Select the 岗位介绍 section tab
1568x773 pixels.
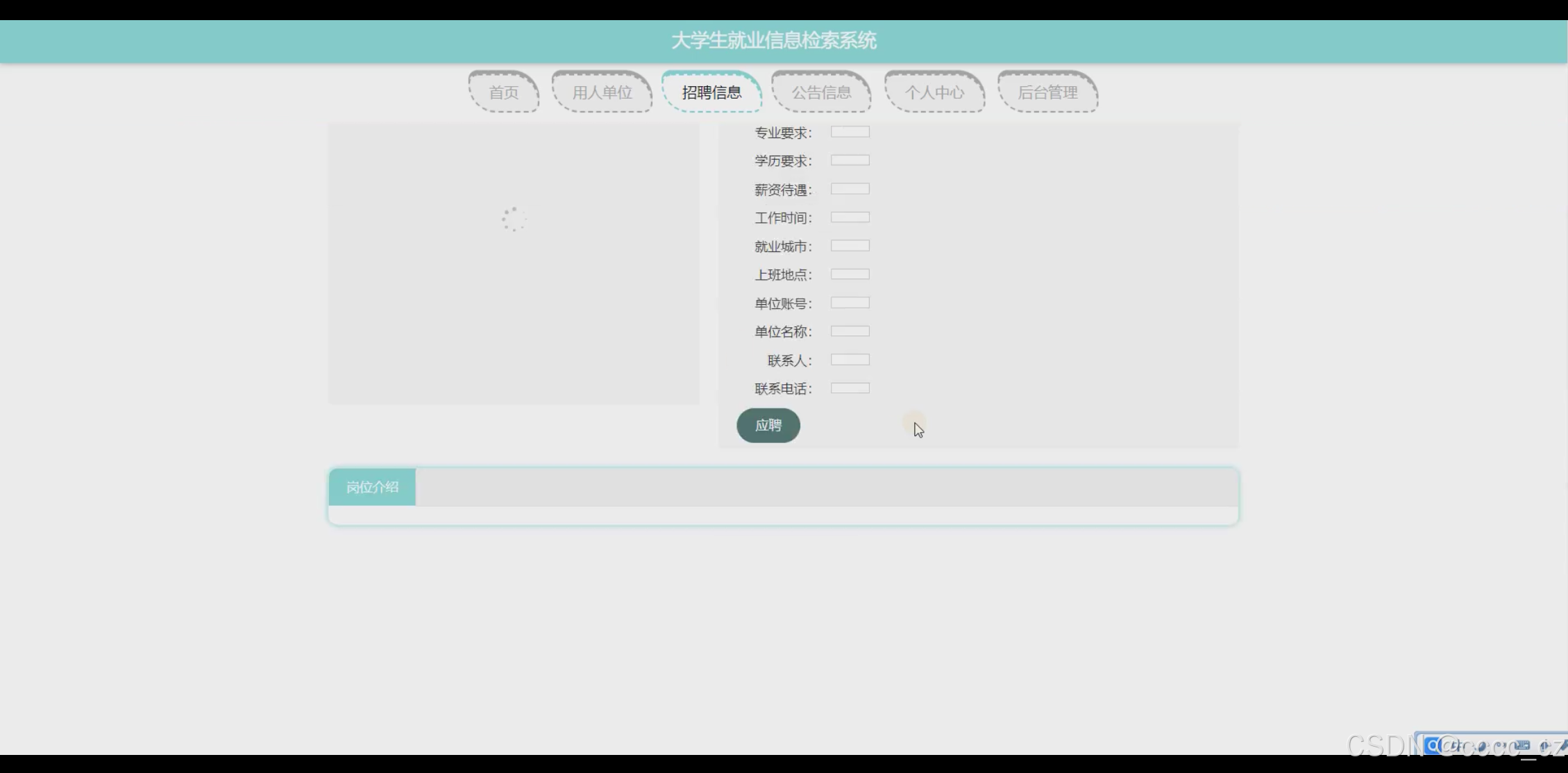coord(372,487)
